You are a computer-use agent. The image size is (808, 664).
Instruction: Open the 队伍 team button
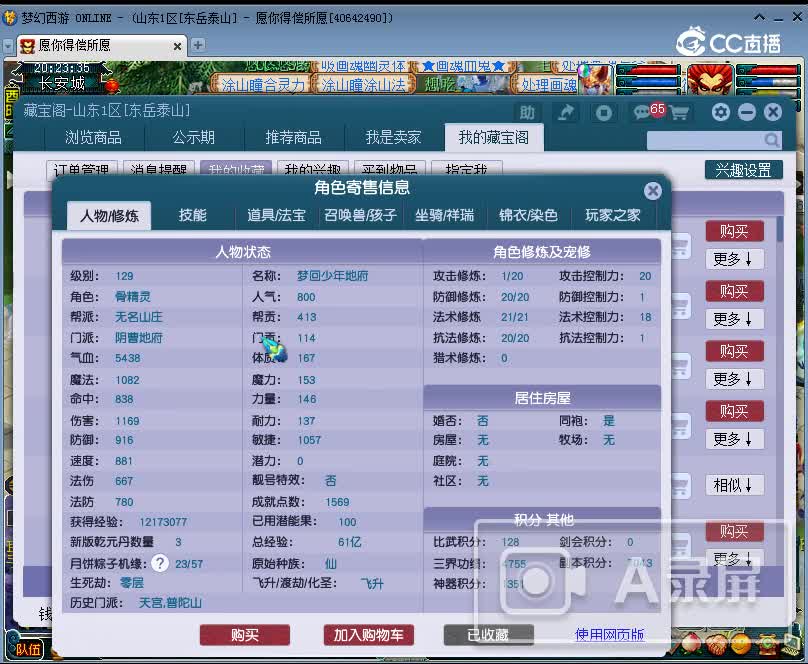point(28,649)
